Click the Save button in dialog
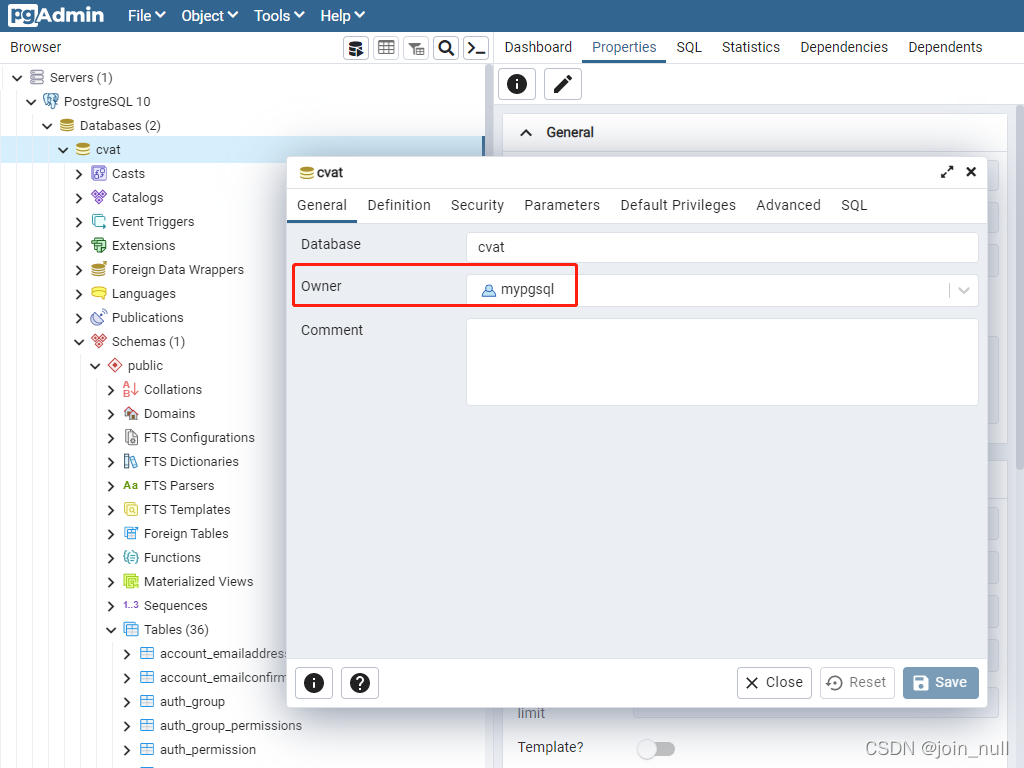The image size is (1024, 768). pyautogui.click(x=940, y=683)
